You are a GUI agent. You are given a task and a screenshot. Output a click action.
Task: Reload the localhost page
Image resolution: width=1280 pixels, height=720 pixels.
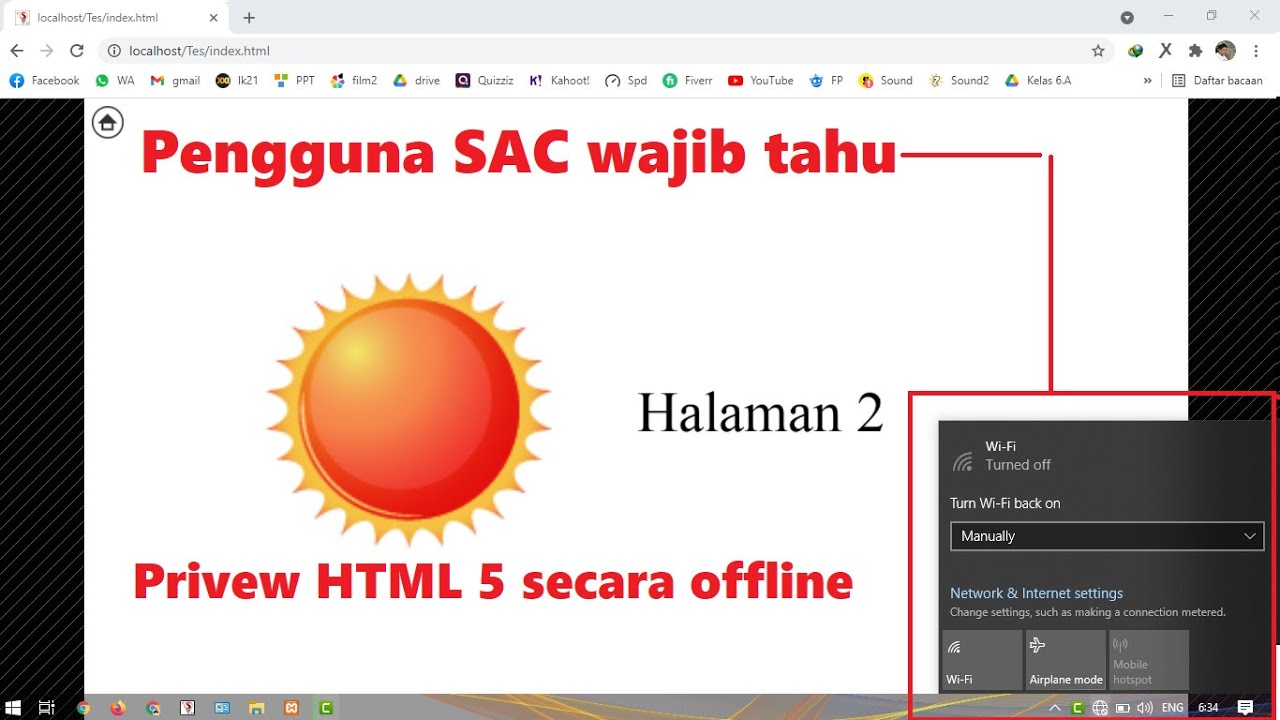click(x=77, y=50)
